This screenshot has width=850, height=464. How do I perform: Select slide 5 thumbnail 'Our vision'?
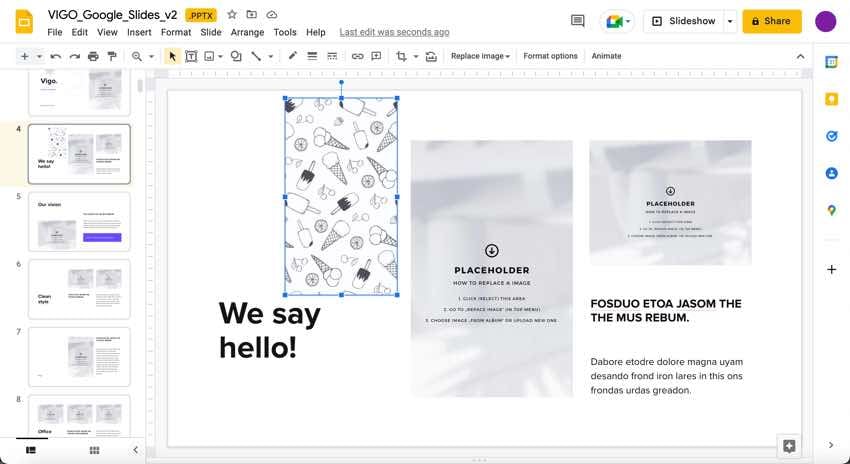click(x=79, y=221)
